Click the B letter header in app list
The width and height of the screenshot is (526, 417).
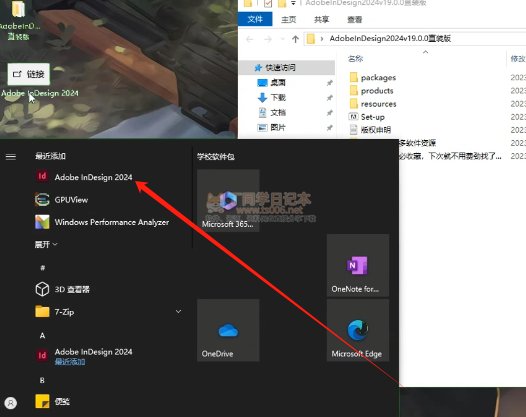[x=42, y=380]
